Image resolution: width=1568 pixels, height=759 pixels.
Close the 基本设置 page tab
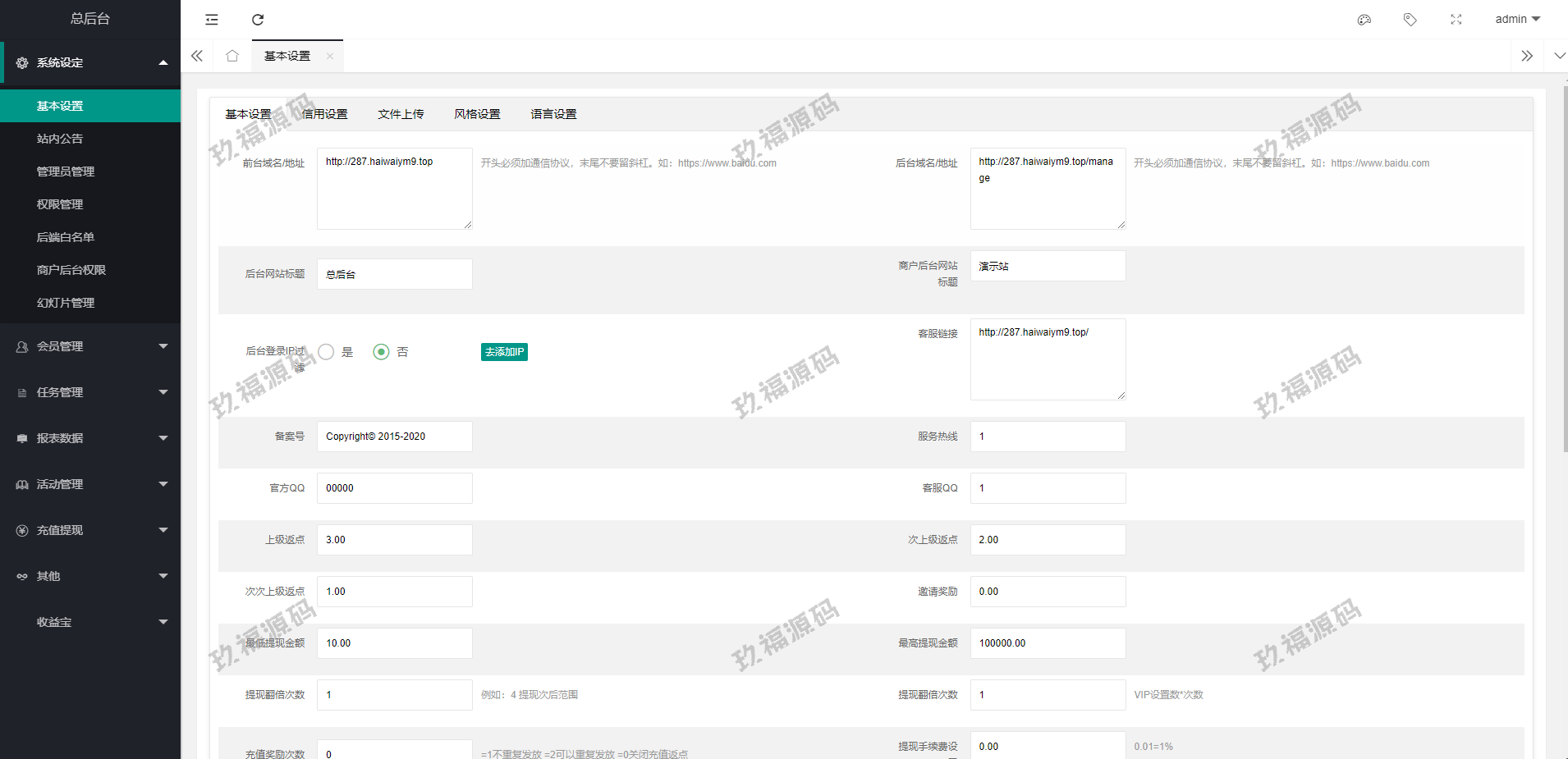coord(330,57)
